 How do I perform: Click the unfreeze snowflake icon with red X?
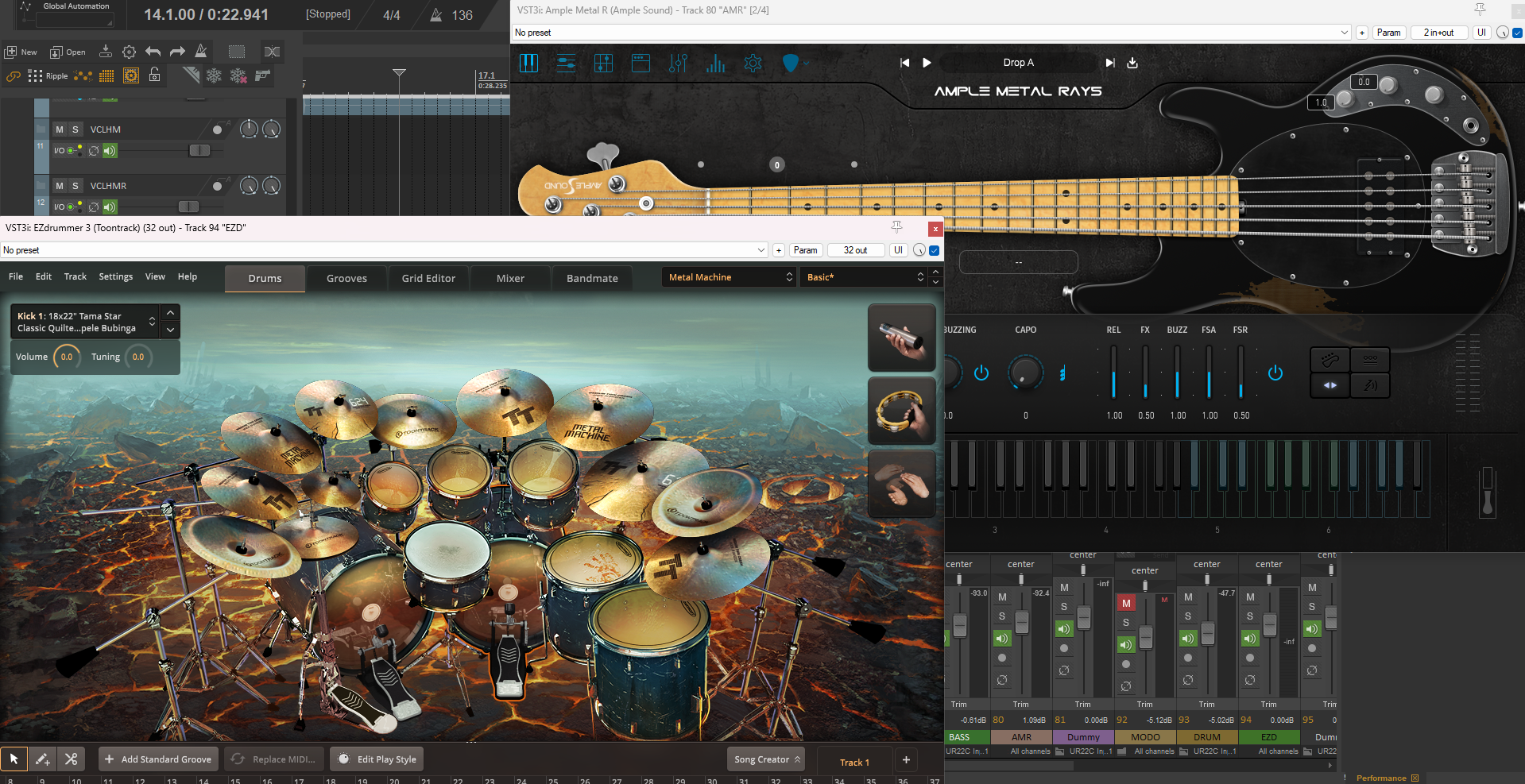[x=238, y=75]
